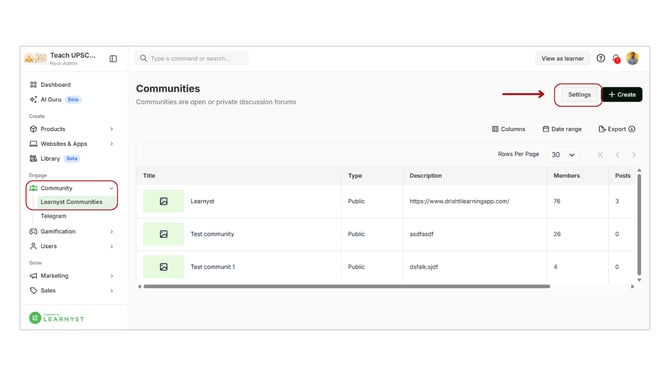Image resolution: width=670 pixels, height=376 pixels.
Task: Click the Sales tag icon
Action: [x=33, y=291]
